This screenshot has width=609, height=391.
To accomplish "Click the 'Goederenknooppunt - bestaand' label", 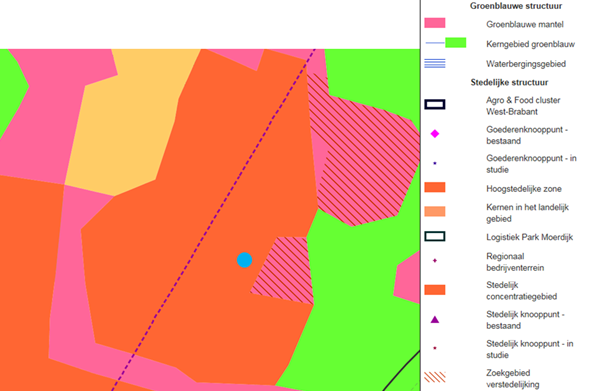I will [x=527, y=135].
